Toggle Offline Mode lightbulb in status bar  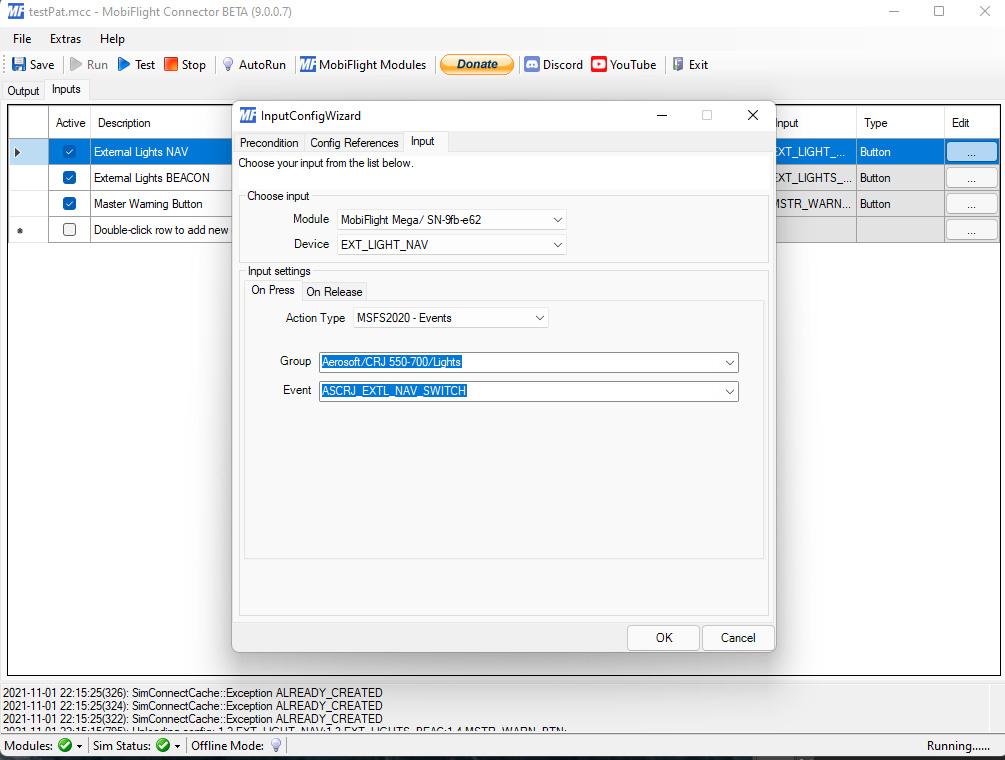tap(276, 746)
